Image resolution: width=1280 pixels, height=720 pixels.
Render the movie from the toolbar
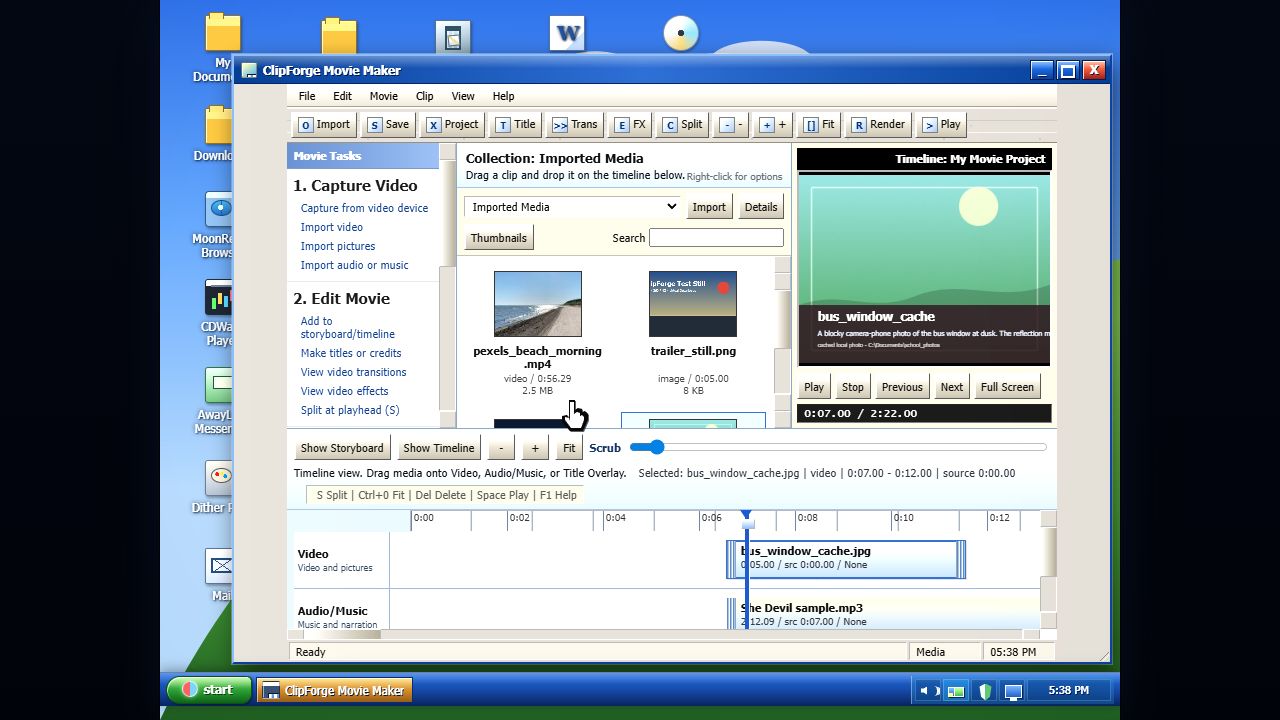click(878, 125)
